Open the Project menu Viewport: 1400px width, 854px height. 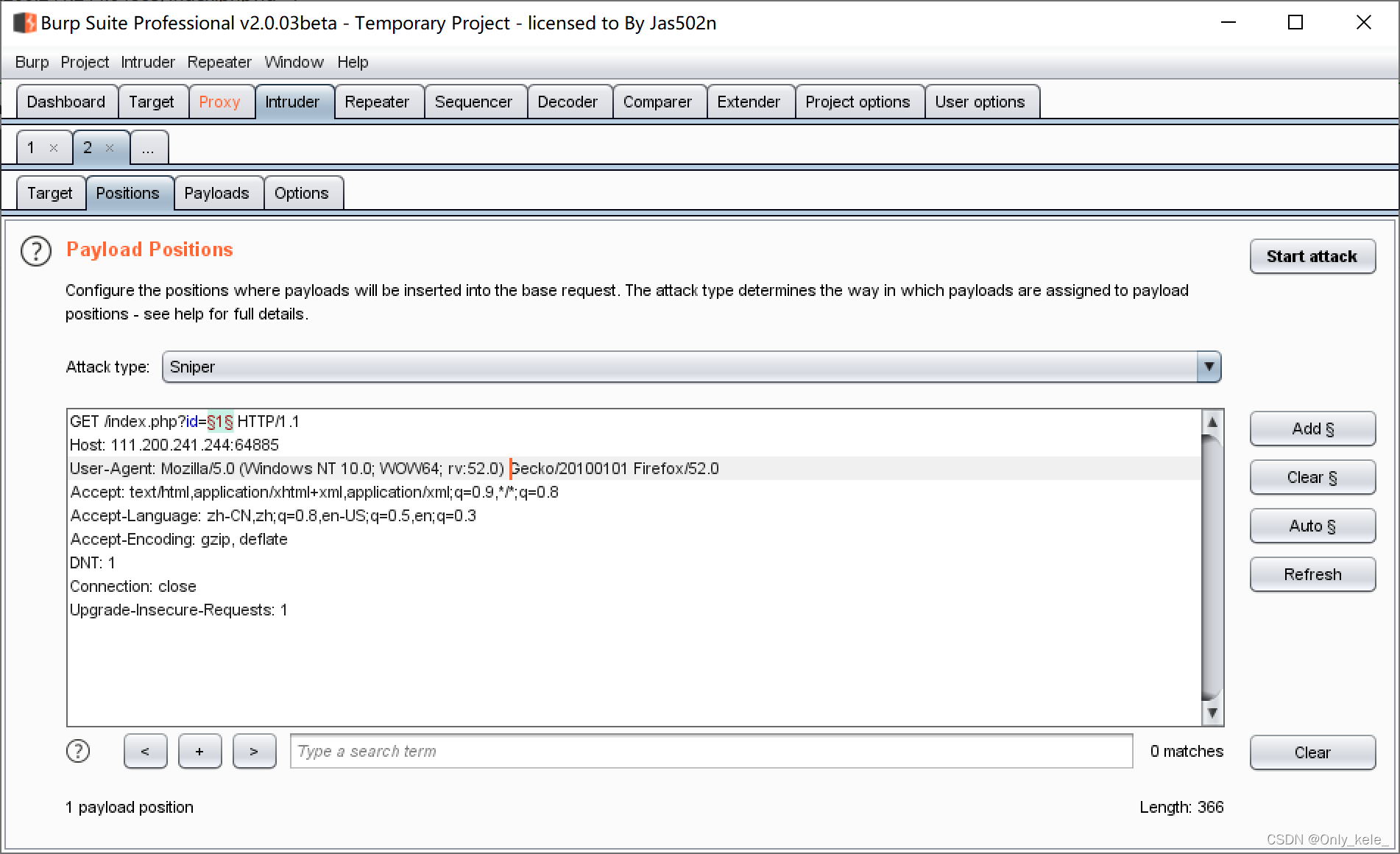click(x=85, y=63)
